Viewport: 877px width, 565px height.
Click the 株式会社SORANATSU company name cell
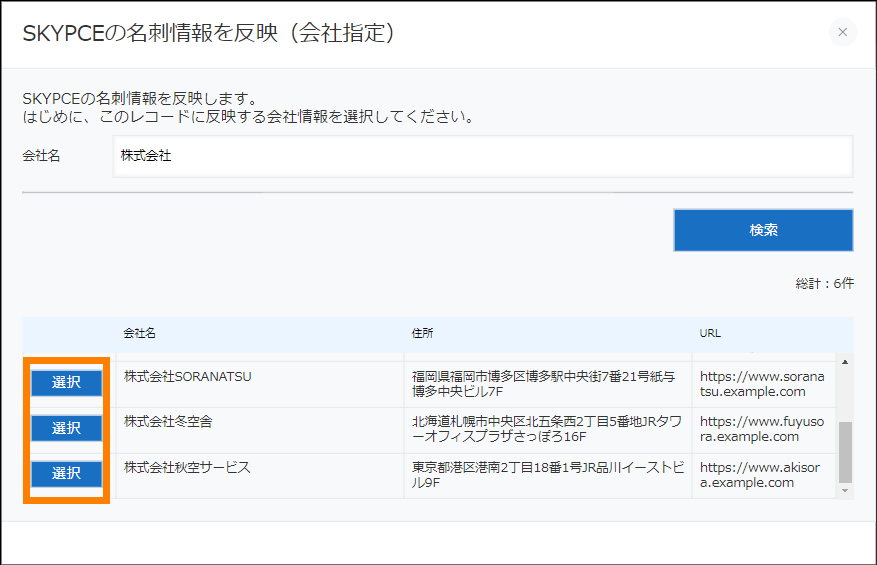tap(188, 377)
